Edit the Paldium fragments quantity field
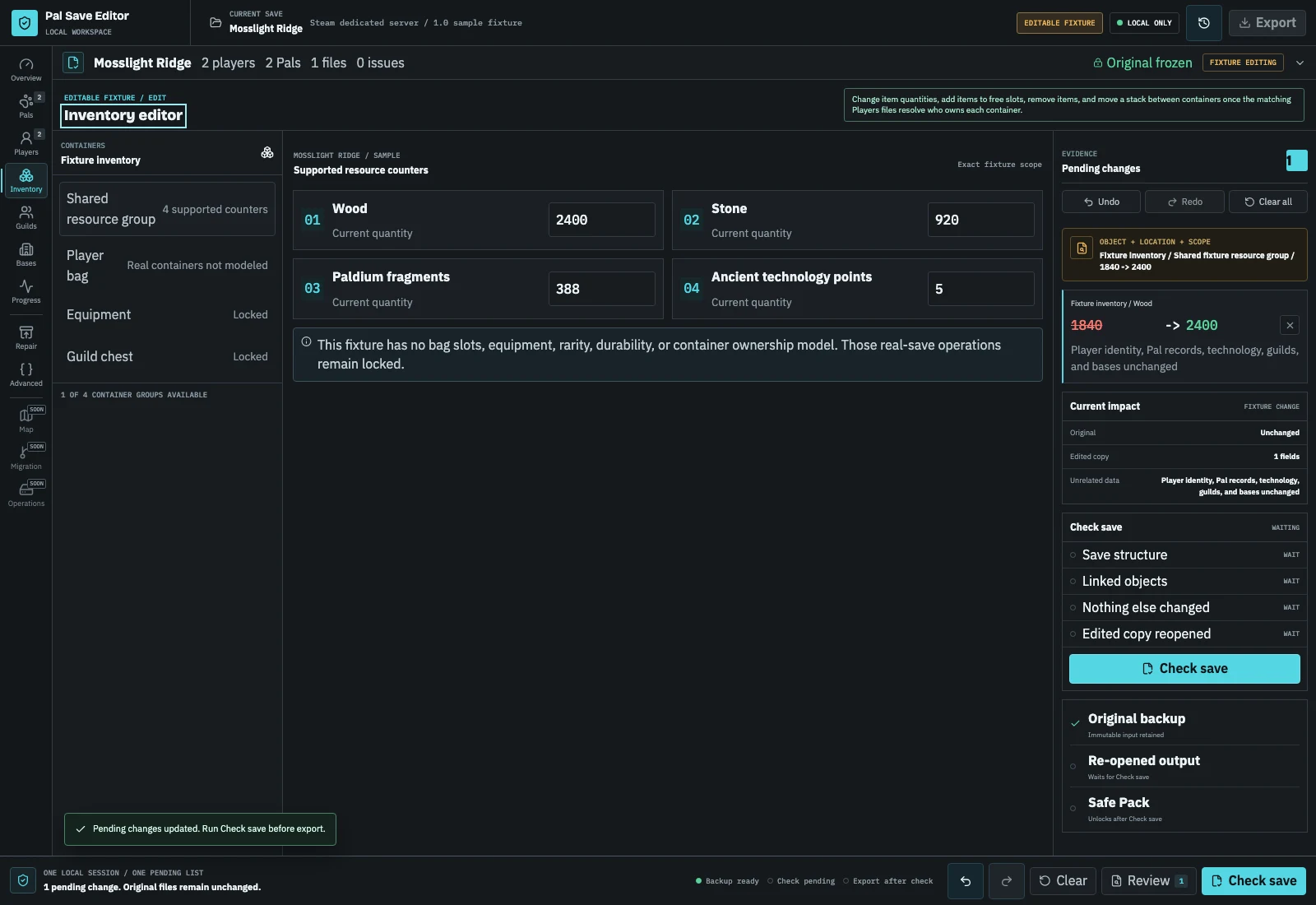Screen dimensions: 1316x905 tap(602, 289)
